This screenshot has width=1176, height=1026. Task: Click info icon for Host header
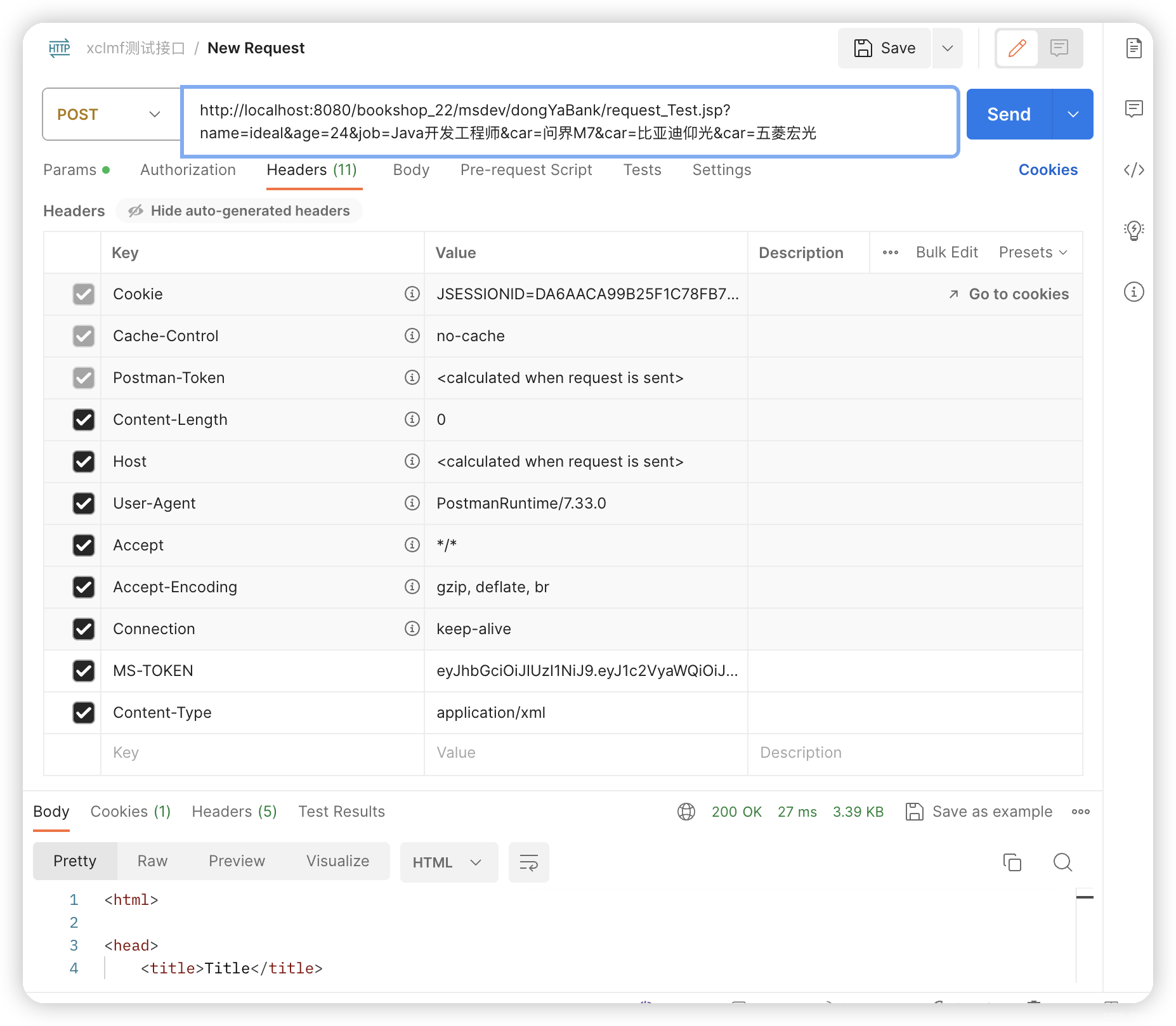(412, 461)
